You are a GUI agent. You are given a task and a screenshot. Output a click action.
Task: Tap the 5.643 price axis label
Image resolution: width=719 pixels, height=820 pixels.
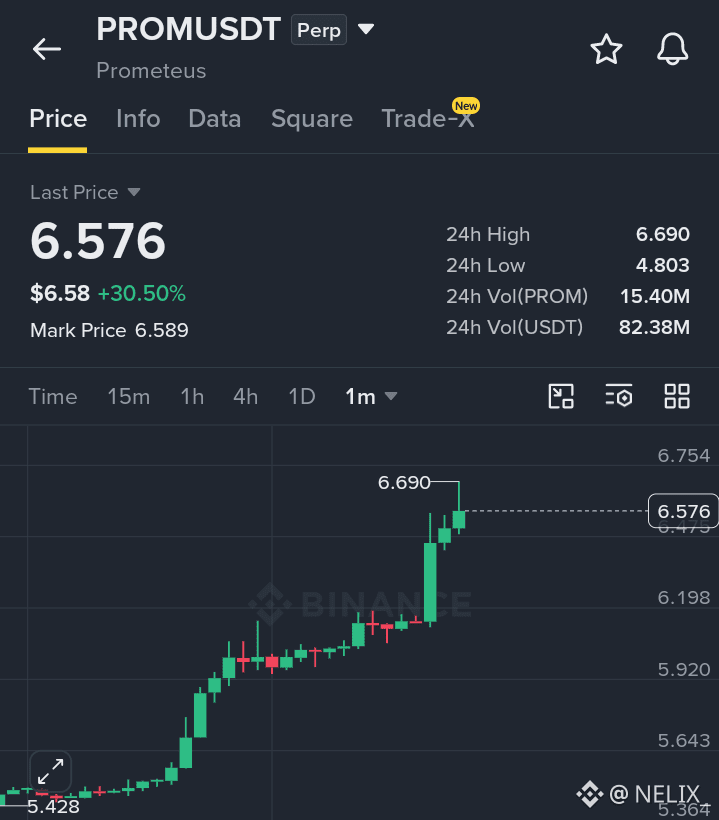[x=683, y=741]
